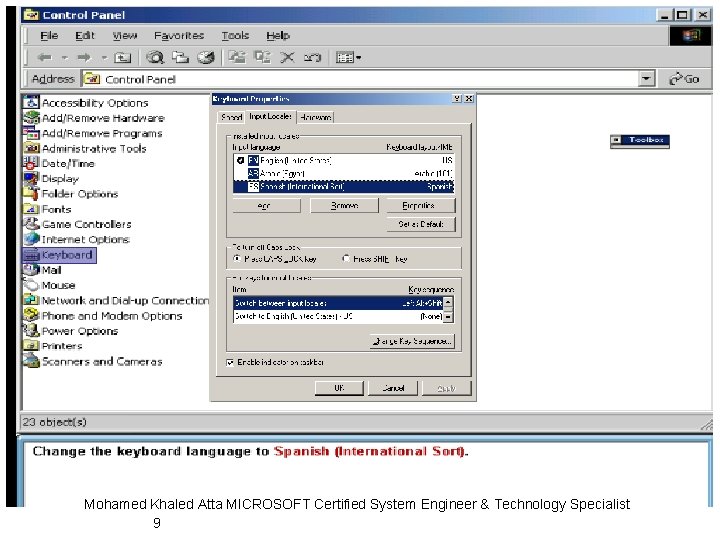Screen dimensions: 720x540
Task: Click the Undo toolbar icon
Action: coord(312,57)
